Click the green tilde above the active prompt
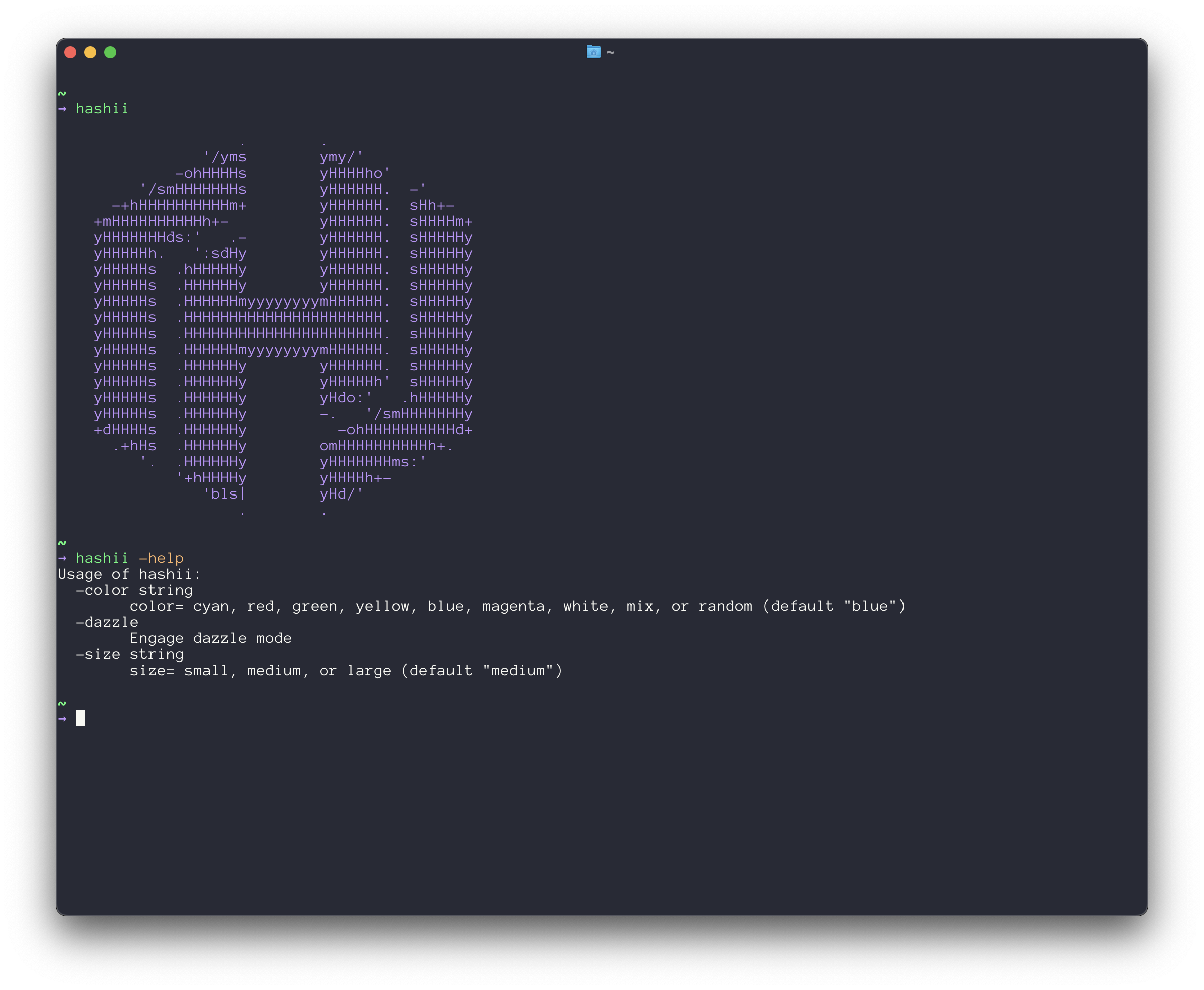The width and height of the screenshot is (1204, 990). 62,704
